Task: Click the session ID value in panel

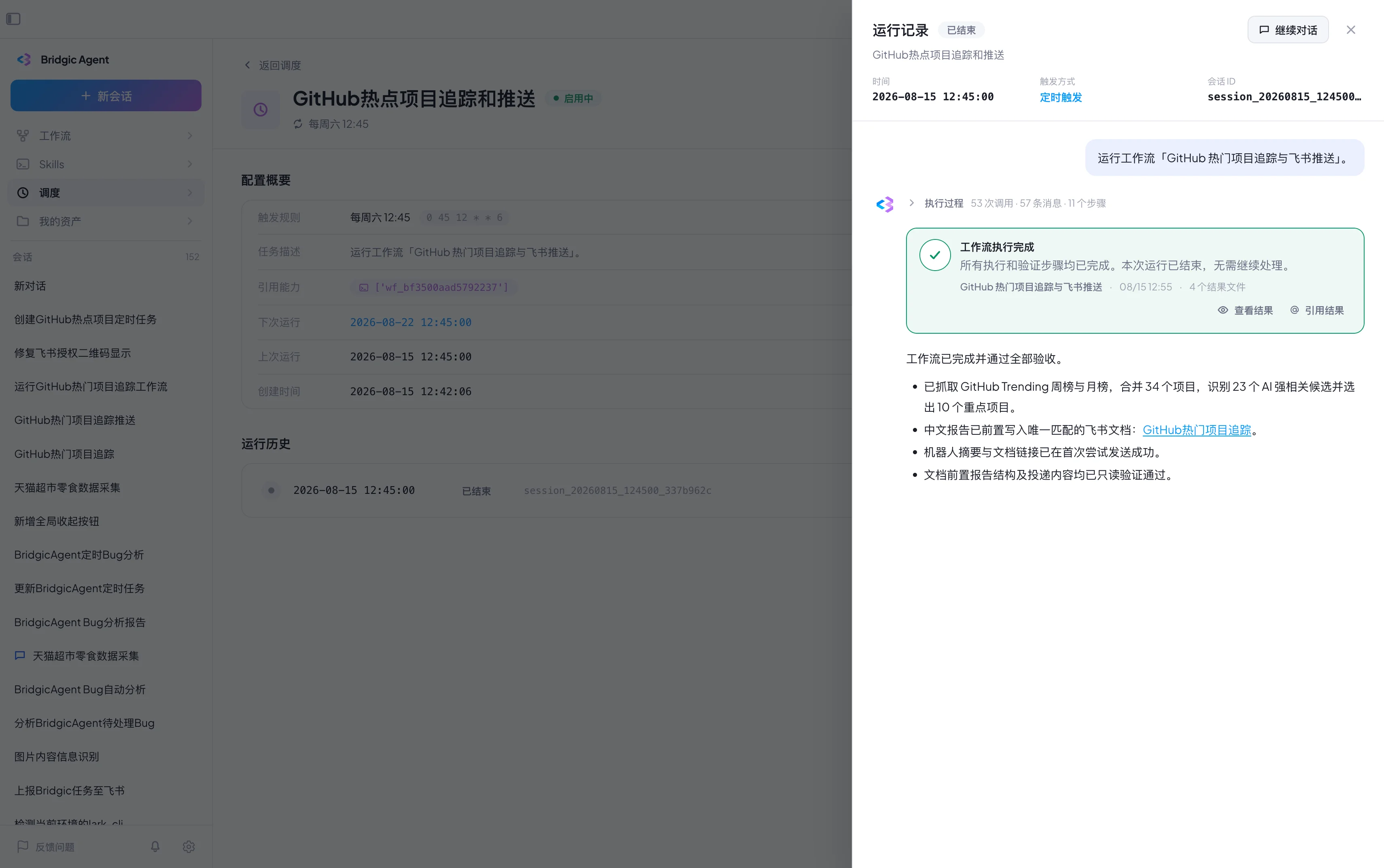Action: 1284,97
